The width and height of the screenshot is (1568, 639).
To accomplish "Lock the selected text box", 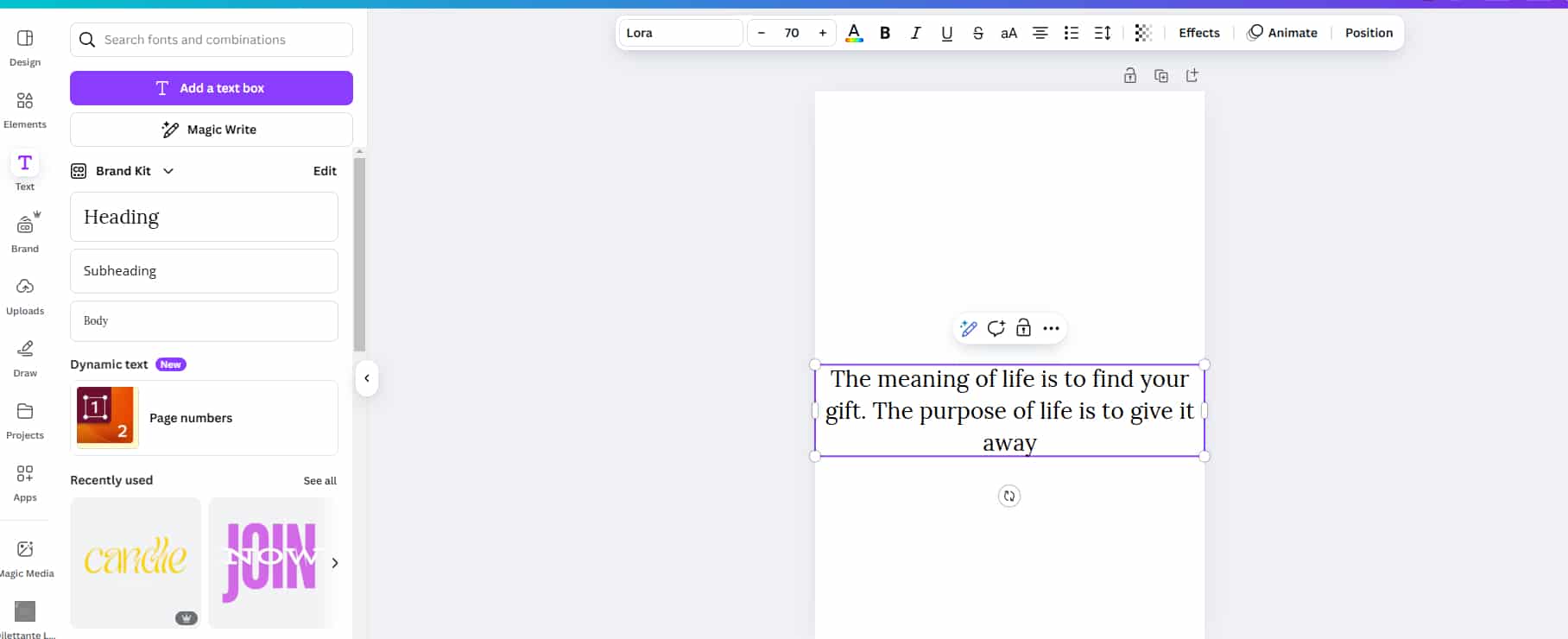I will [x=1024, y=328].
